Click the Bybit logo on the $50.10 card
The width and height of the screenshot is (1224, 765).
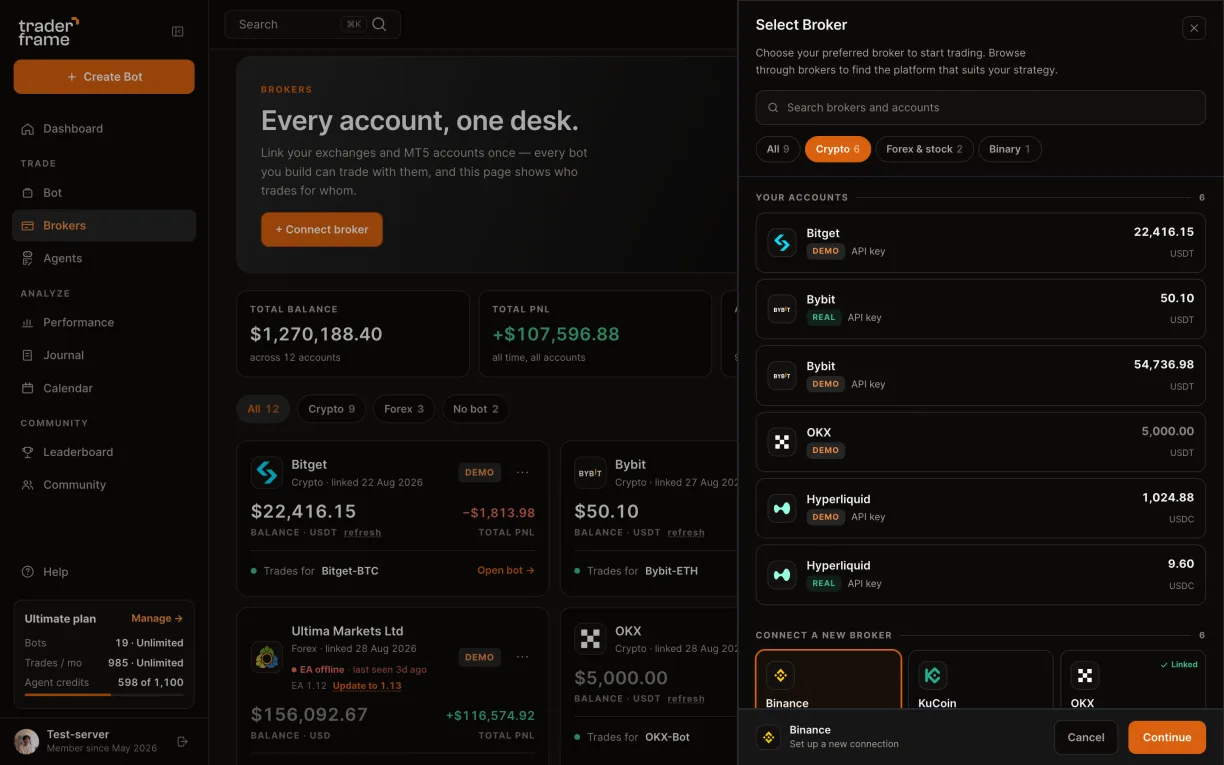click(x=590, y=472)
